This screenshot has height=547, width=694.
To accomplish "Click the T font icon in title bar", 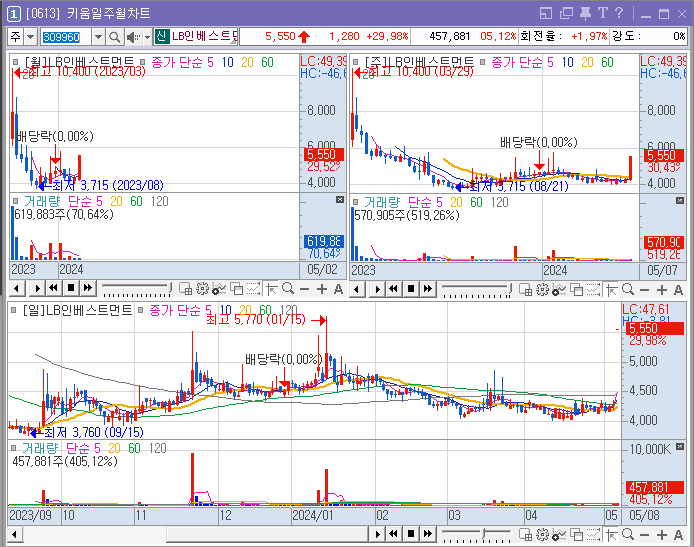I will [602, 13].
